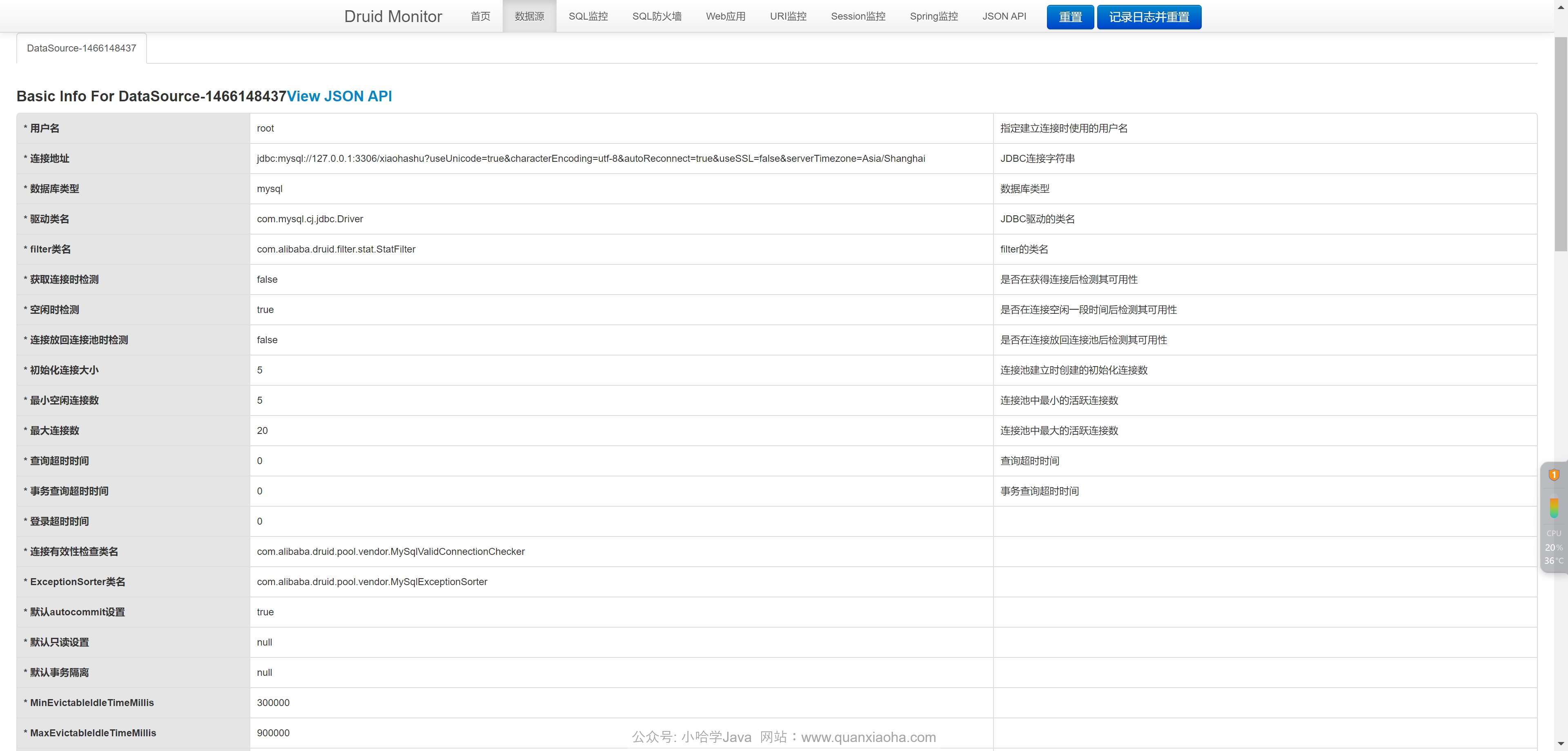The image size is (1568, 751).
Task: Click the scrollbar down arrow
Action: (x=1561, y=744)
